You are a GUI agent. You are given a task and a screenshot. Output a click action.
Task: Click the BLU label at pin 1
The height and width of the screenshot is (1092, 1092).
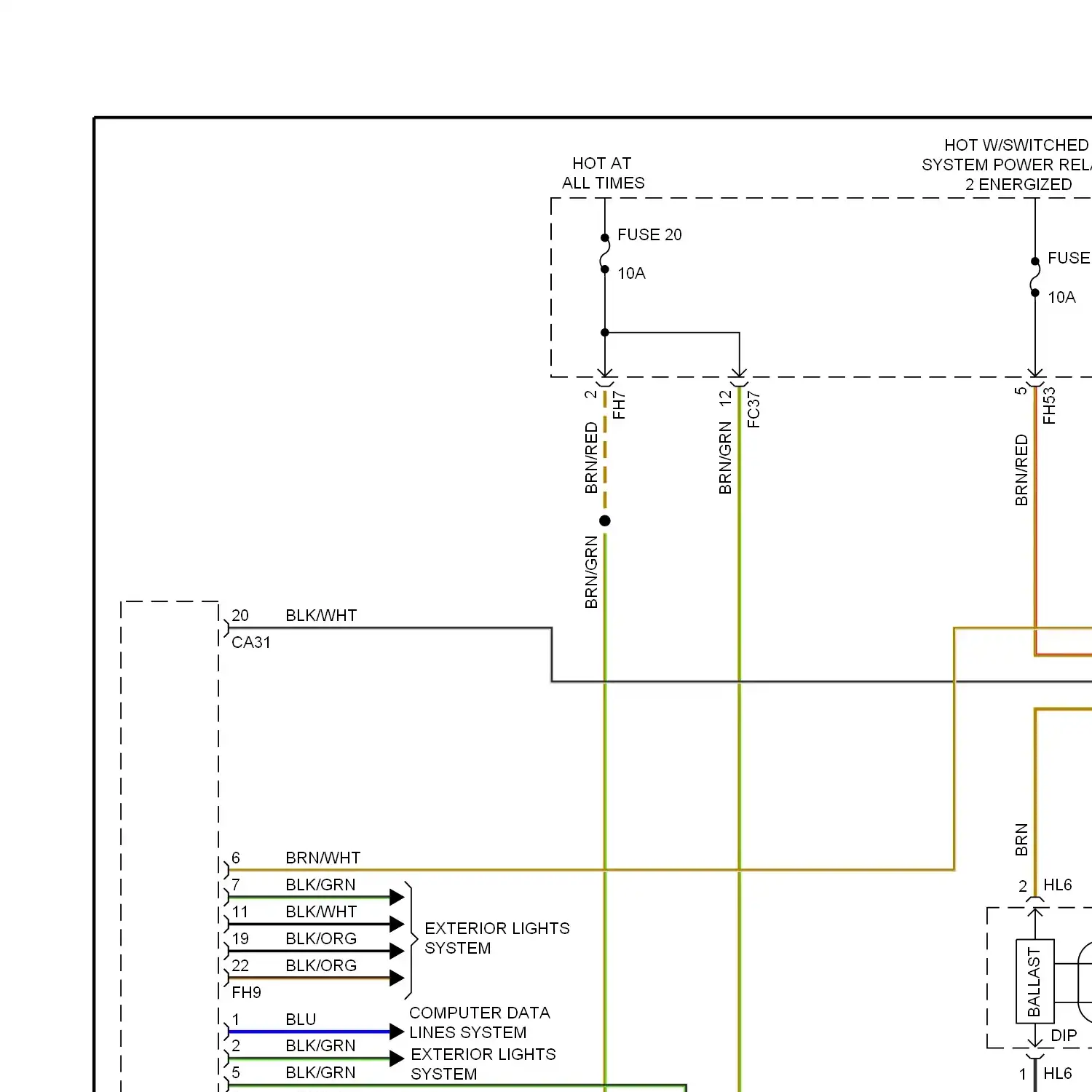coord(301,1019)
